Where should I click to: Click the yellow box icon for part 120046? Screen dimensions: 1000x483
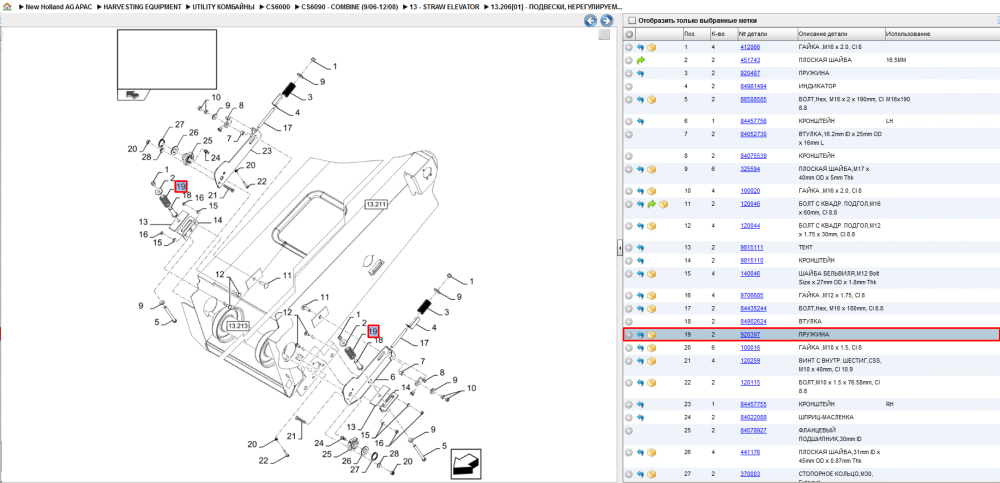tap(663, 204)
